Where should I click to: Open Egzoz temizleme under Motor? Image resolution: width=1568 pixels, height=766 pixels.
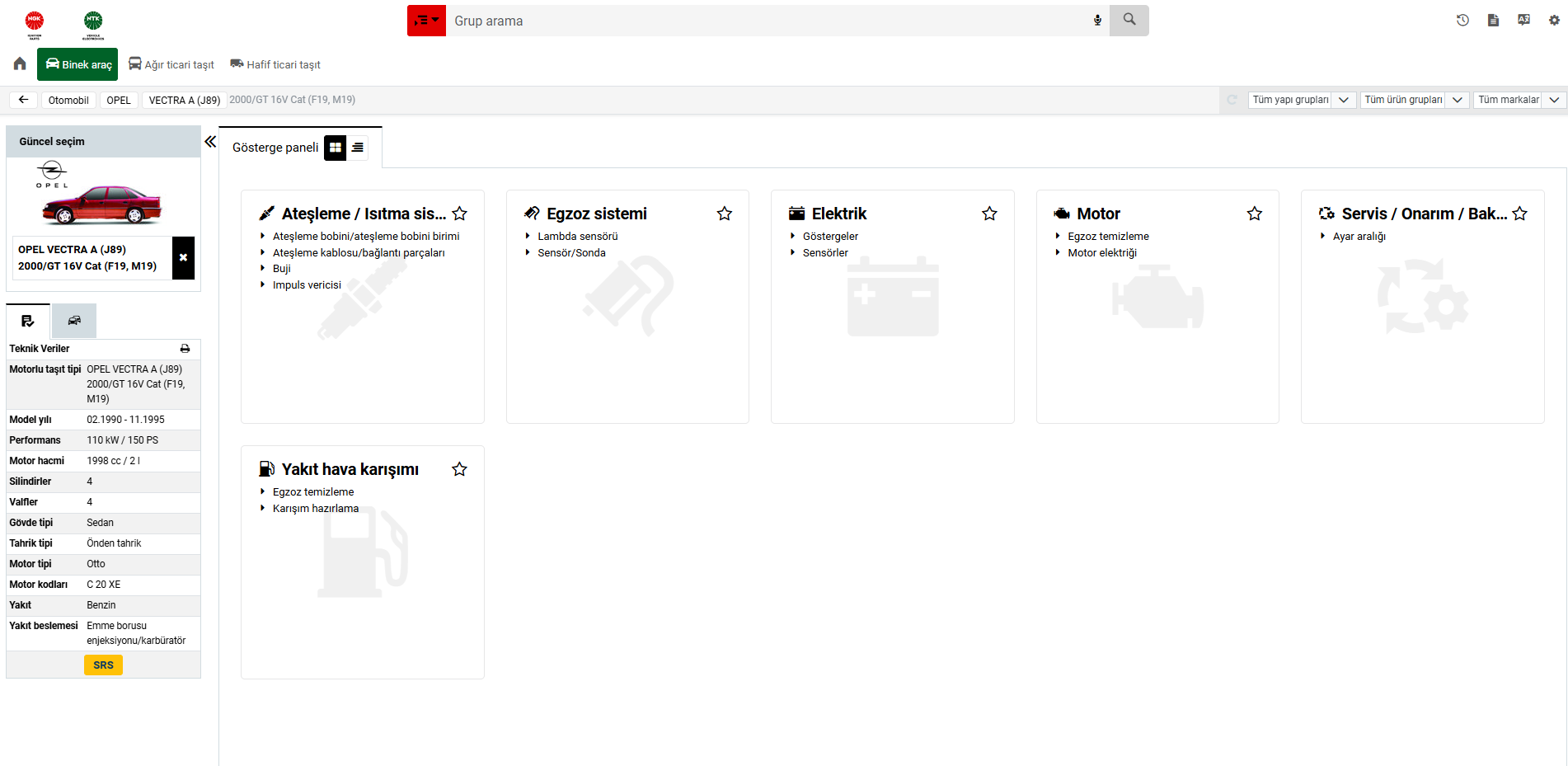pyautogui.click(x=1108, y=237)
